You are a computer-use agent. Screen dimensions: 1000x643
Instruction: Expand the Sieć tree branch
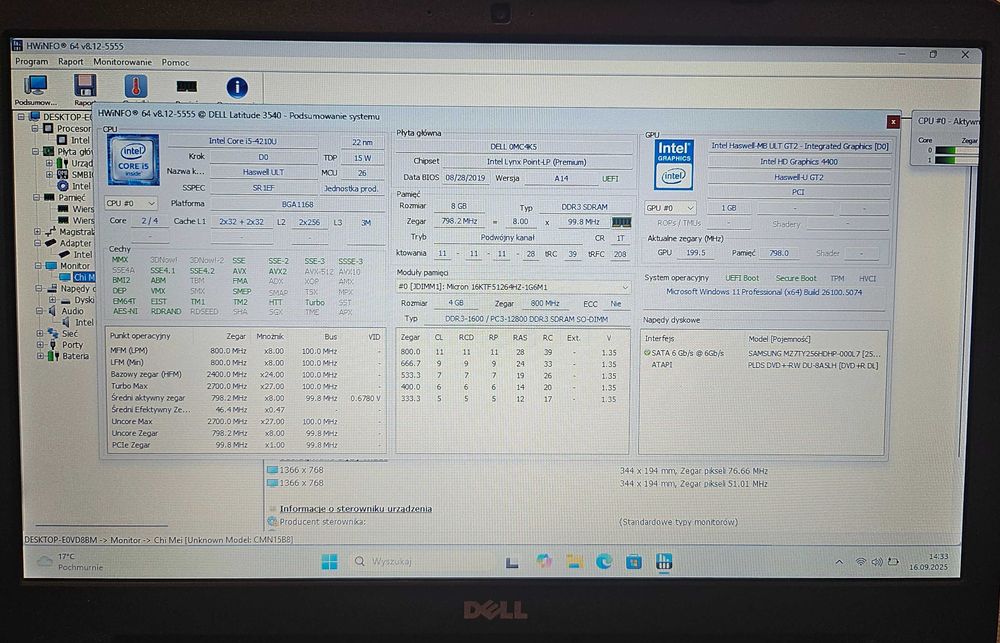40,334
